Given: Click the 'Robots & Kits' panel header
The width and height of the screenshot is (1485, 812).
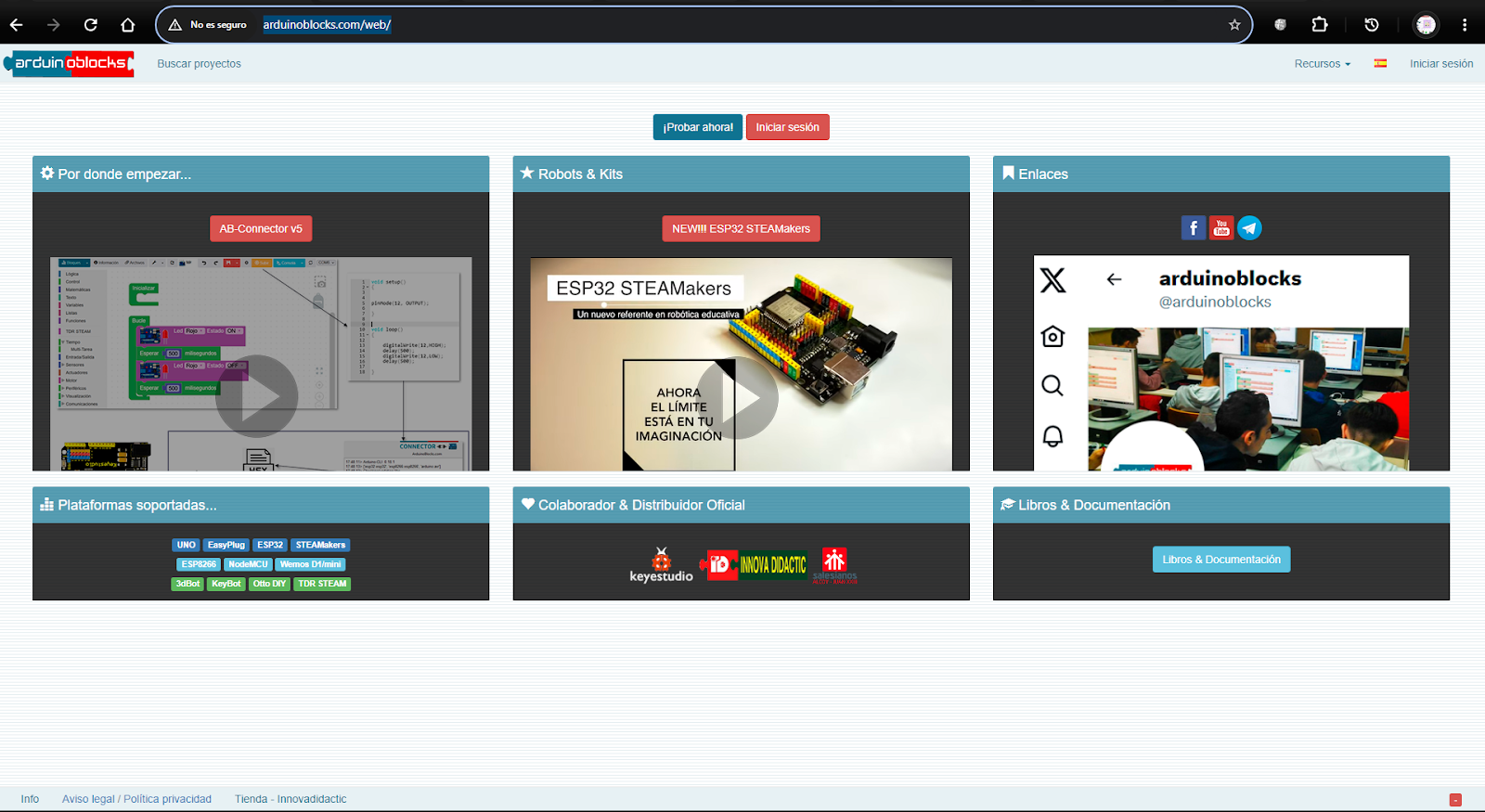Looking at the screenshot, I should pyautogui.click(x=741, y=174).
